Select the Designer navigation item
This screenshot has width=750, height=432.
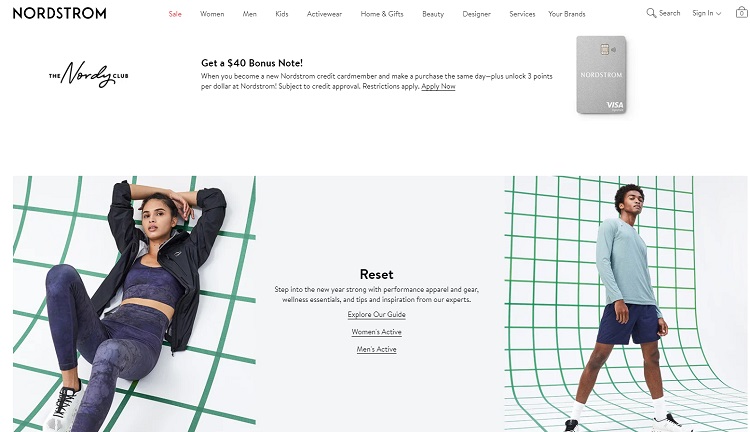point(476,14)
